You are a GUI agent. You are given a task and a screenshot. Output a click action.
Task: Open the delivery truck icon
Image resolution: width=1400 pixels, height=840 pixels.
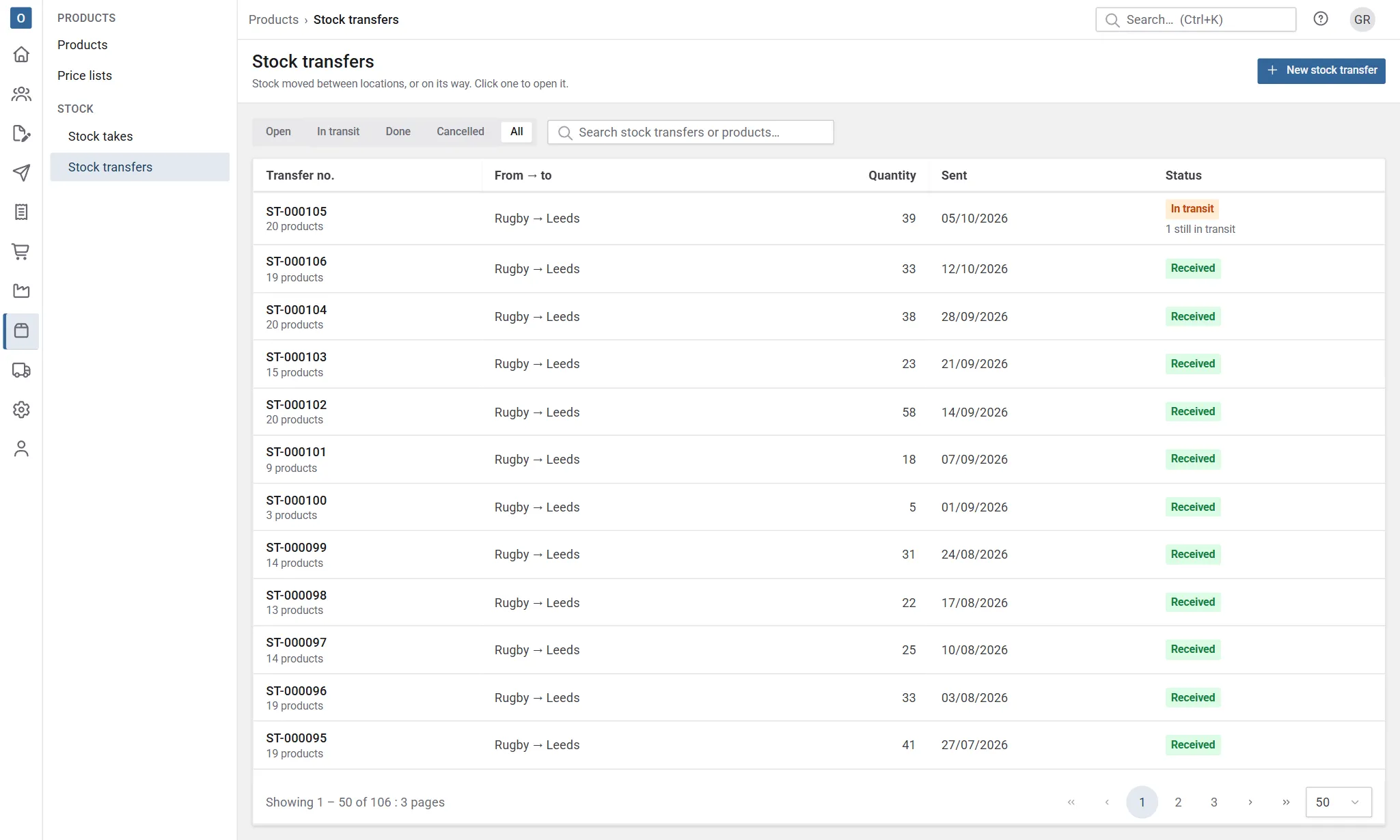click(21, 371)
